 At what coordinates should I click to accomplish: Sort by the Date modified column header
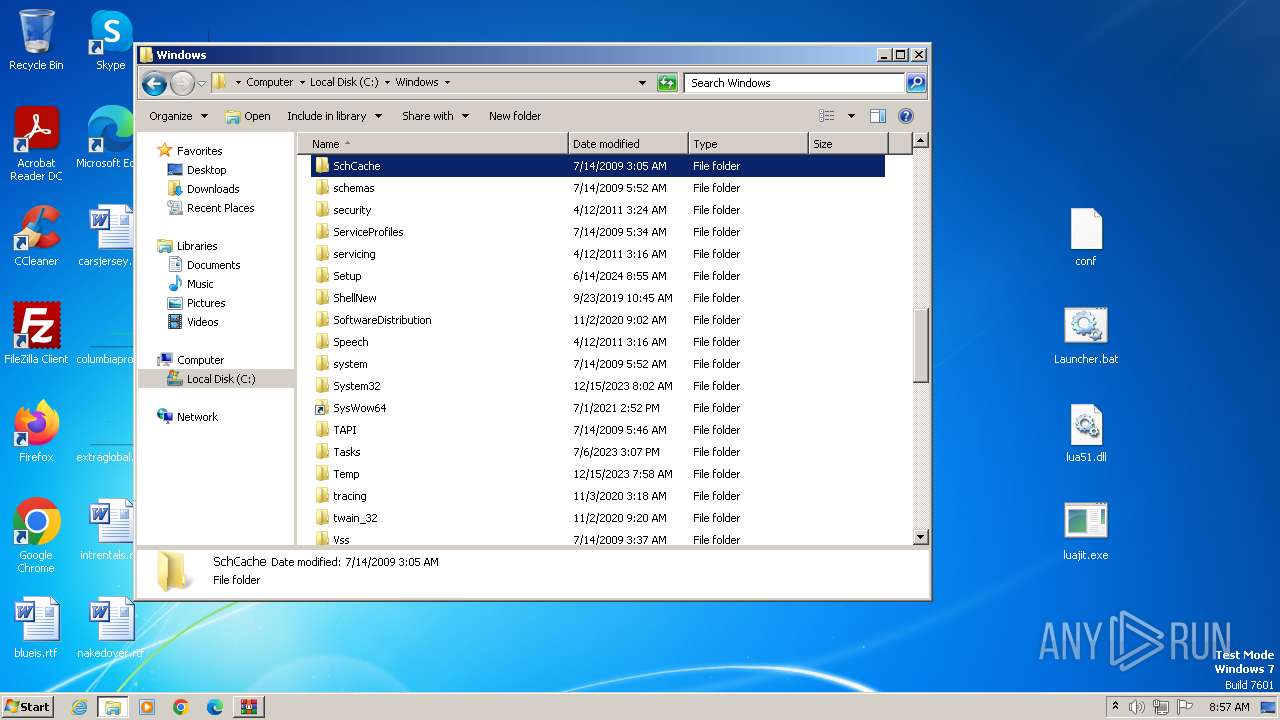(628, 144)
